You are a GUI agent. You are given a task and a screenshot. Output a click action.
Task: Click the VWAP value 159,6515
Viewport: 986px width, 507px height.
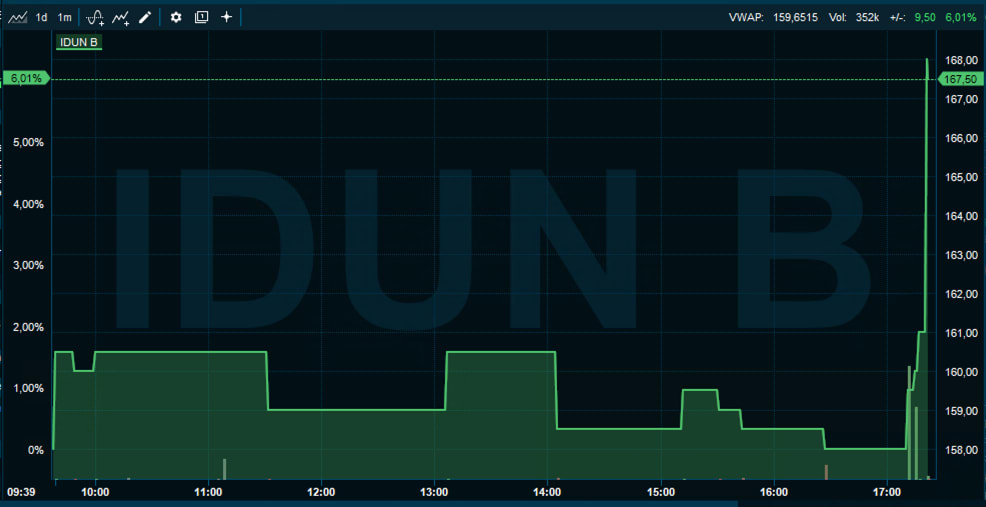(796, 17)
